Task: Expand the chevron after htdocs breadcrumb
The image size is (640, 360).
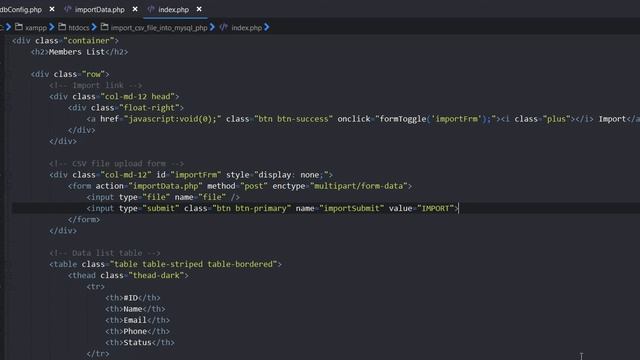Action: click(94, 27)
